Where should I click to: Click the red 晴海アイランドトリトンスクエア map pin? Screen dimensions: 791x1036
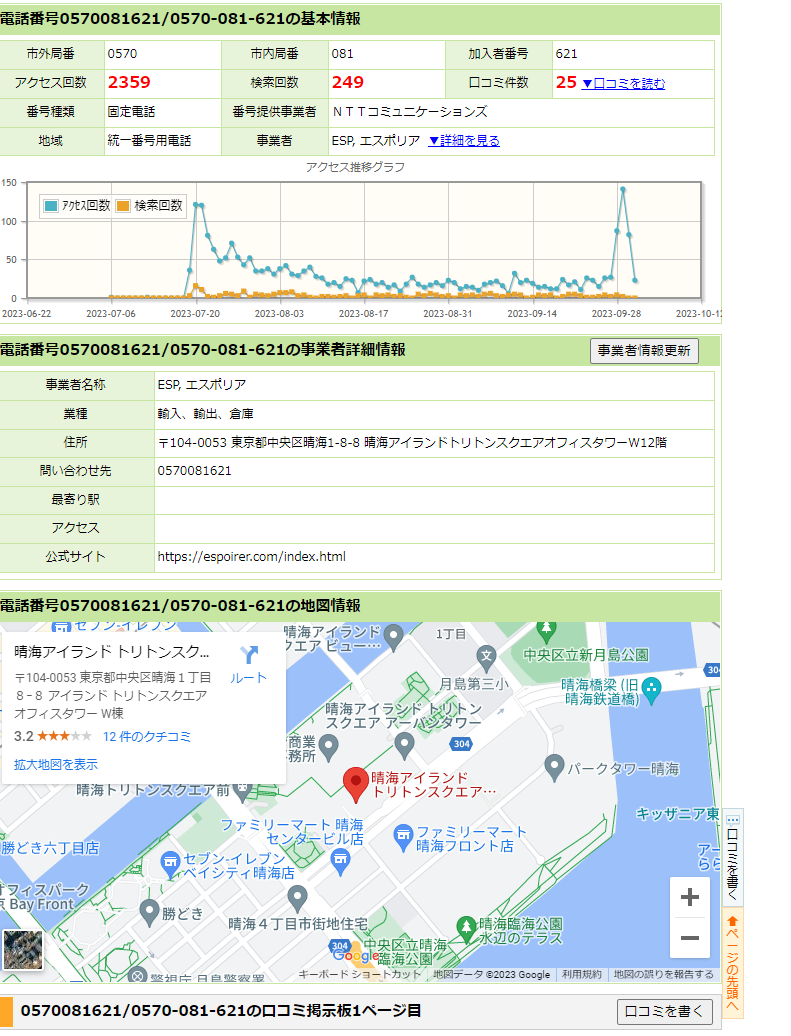pyautogui.click(x=356, y=784)
